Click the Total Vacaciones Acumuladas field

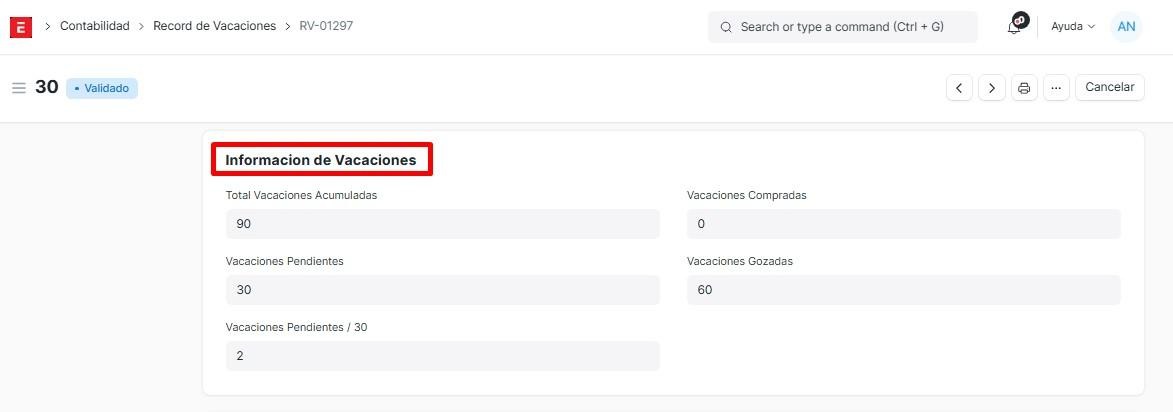[x=442, y=224]
